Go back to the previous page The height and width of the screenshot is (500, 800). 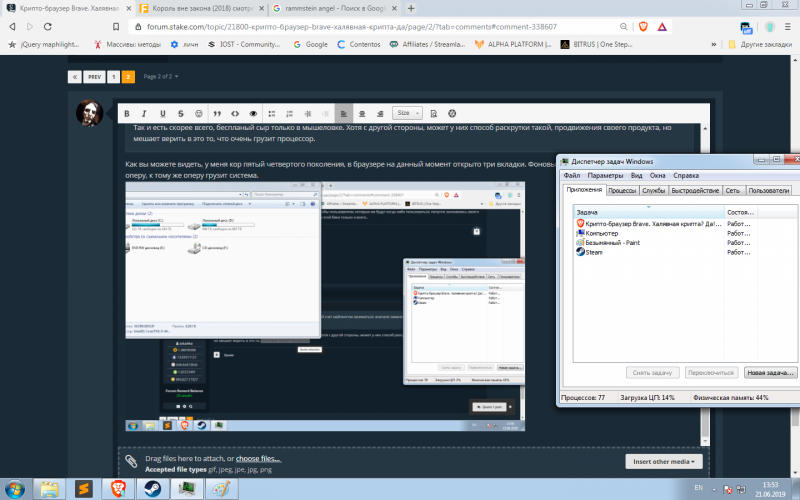[x=12, y=27]
